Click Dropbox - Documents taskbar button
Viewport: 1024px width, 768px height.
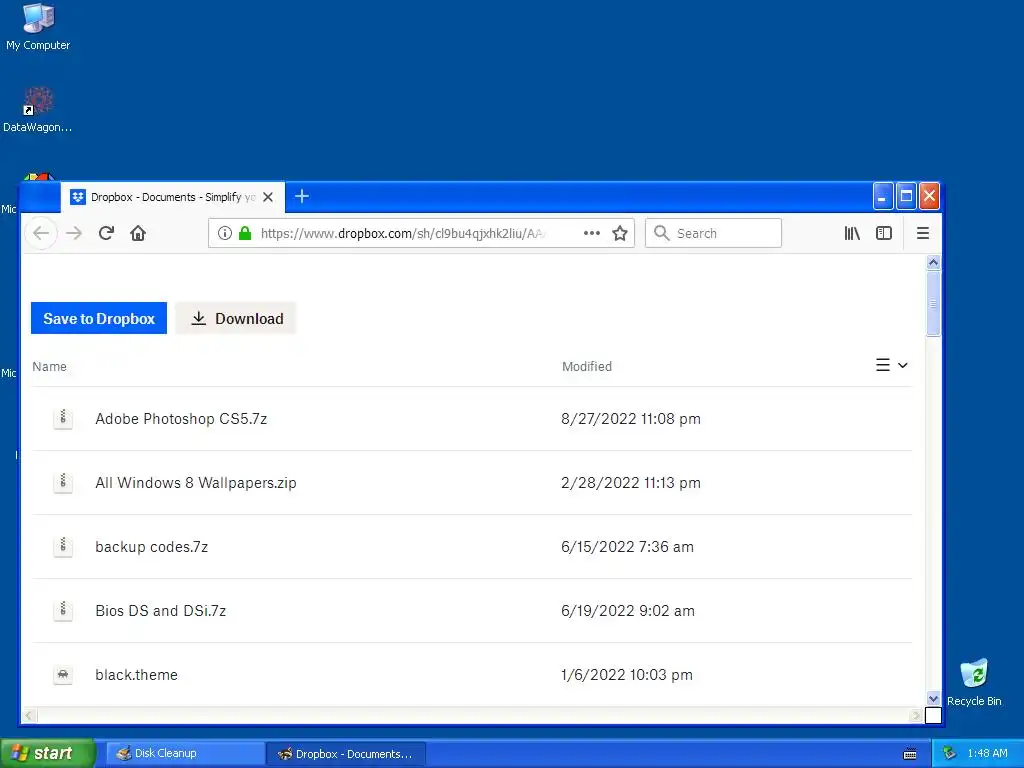(346, 753)
